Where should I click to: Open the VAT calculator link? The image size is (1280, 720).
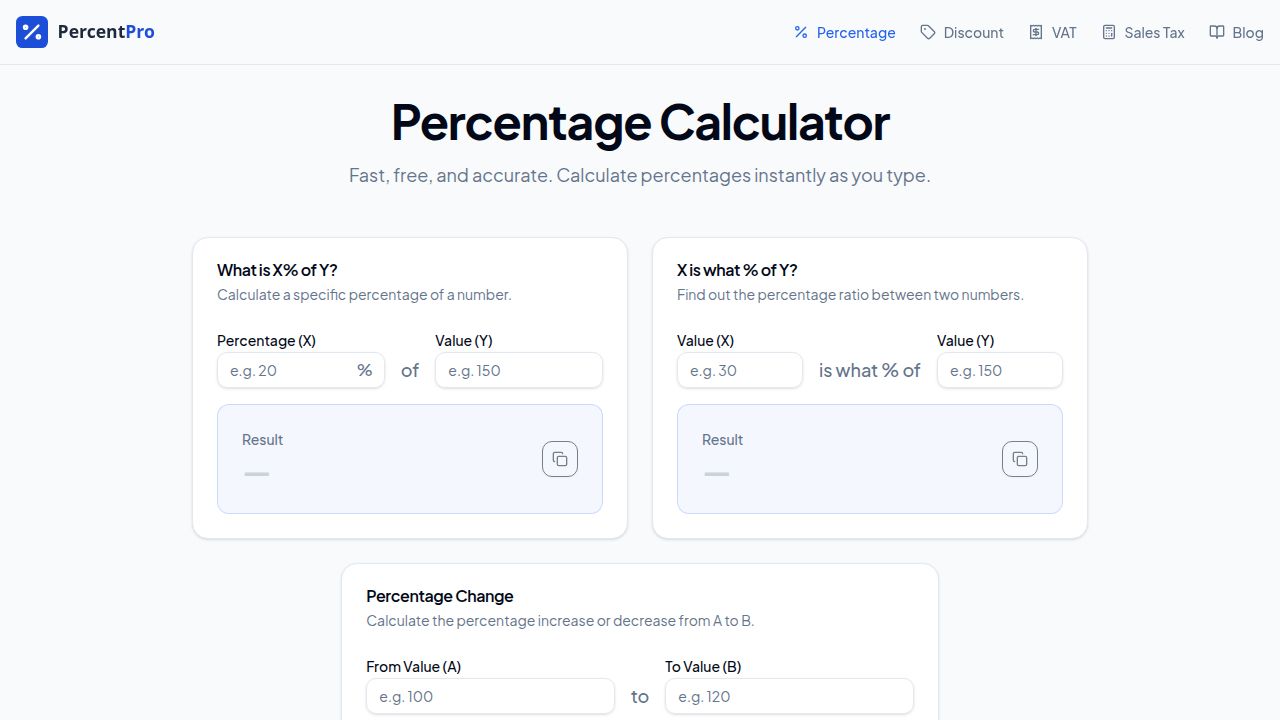[x=1052, y=32]
